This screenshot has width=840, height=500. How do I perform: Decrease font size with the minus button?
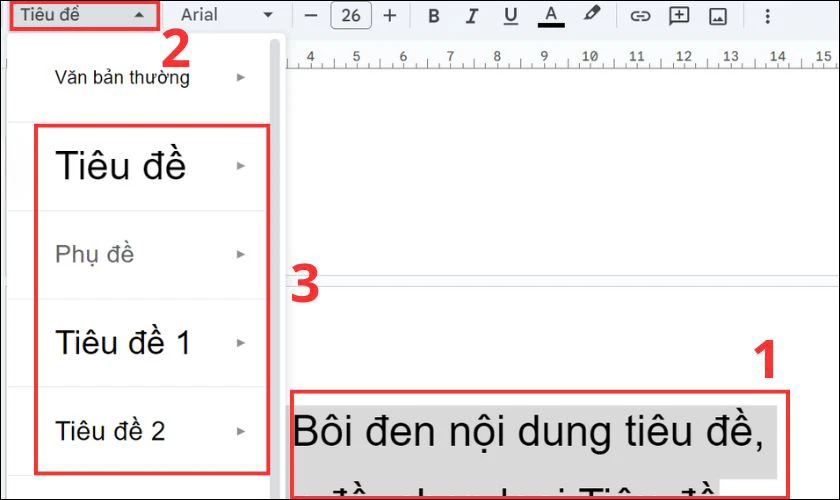[x=311, y=16]
